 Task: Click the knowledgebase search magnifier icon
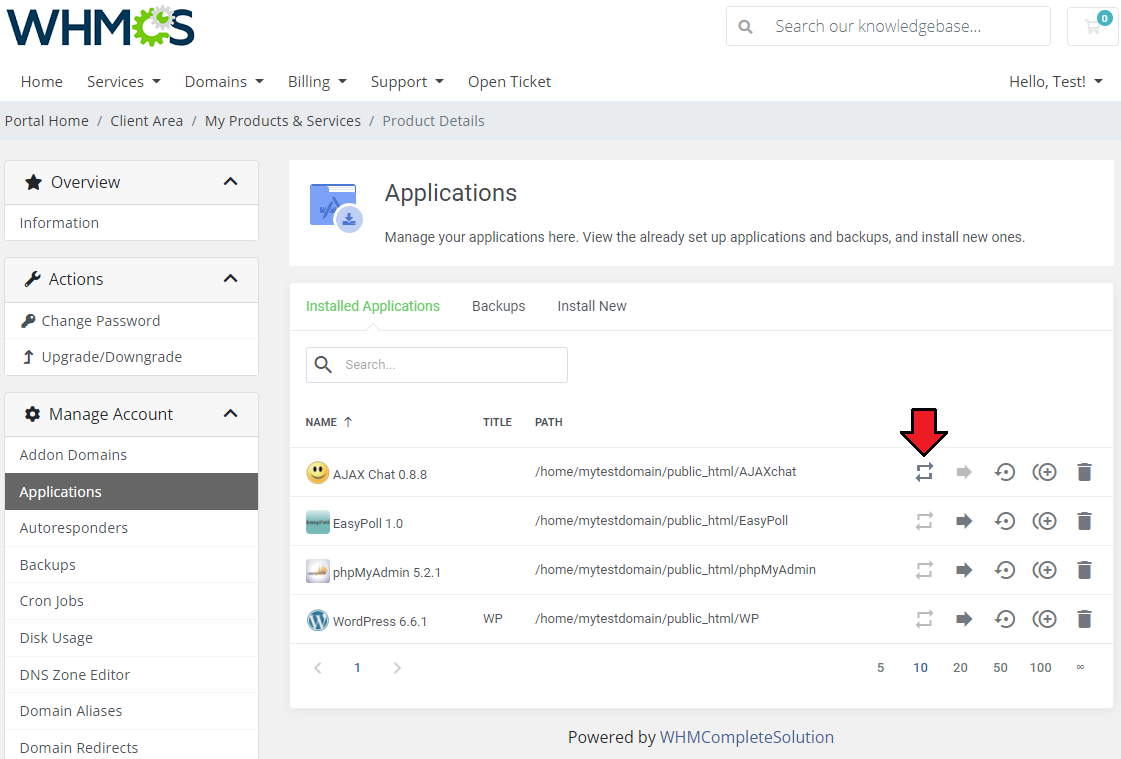click(x=745, y=26)
